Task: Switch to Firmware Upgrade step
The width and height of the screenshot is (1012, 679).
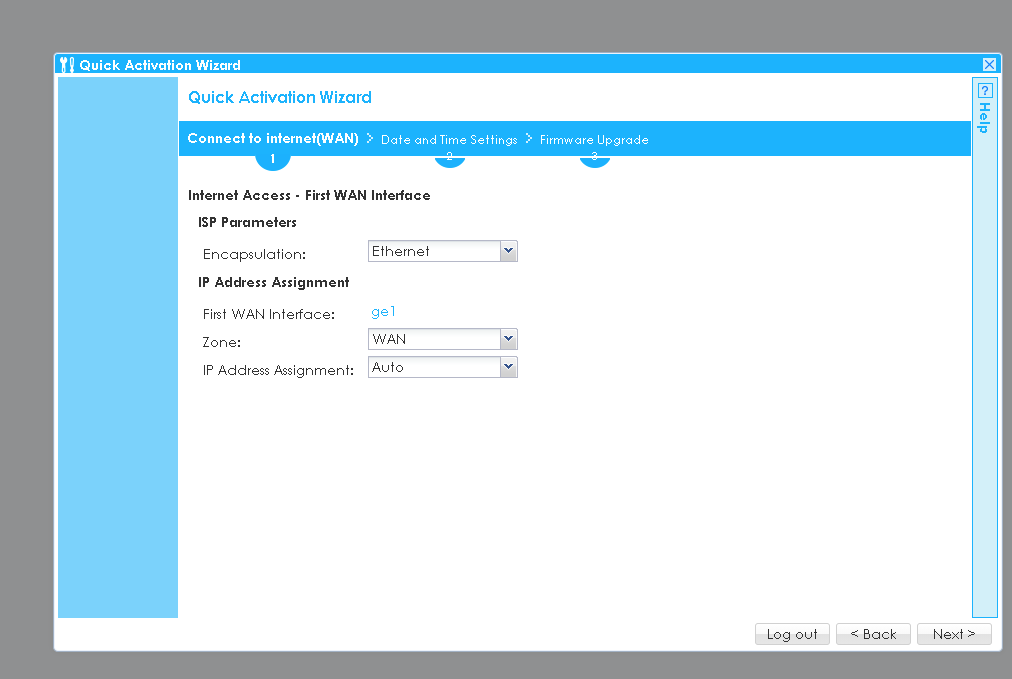Action: pyautogui.click(x=594, y=139)
